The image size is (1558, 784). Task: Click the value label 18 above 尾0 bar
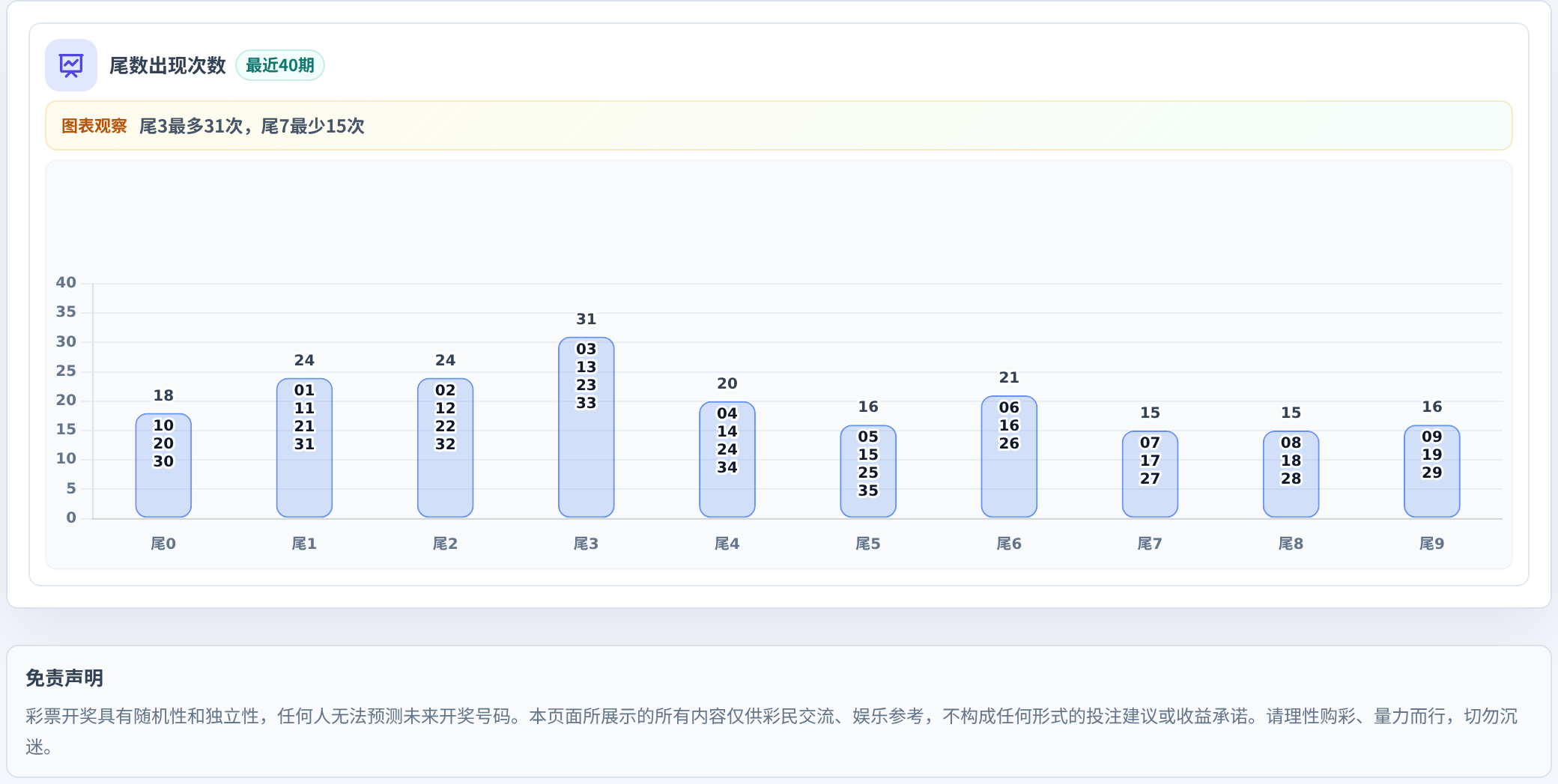(163, 395)
